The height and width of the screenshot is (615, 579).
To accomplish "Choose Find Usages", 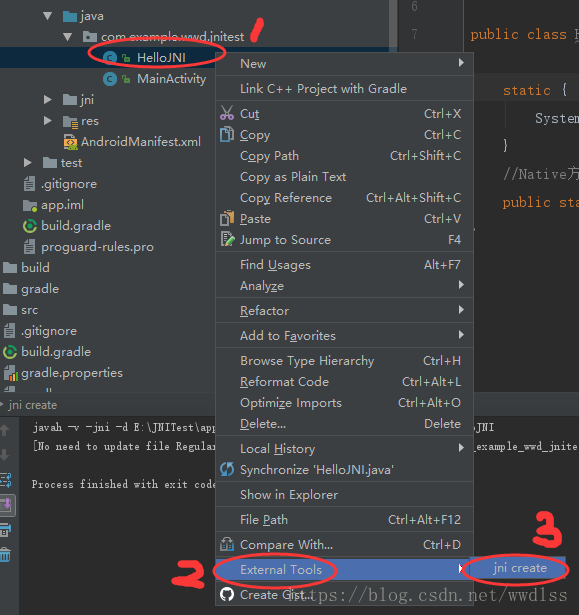I will tap(344, 265).
